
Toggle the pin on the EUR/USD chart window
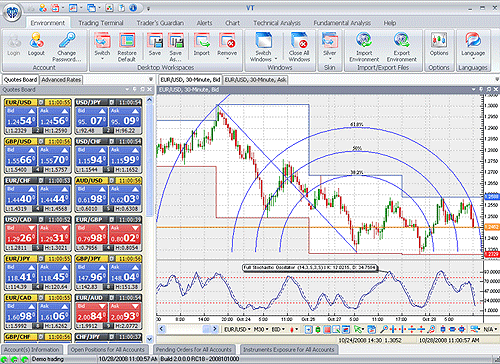point(481,89)
